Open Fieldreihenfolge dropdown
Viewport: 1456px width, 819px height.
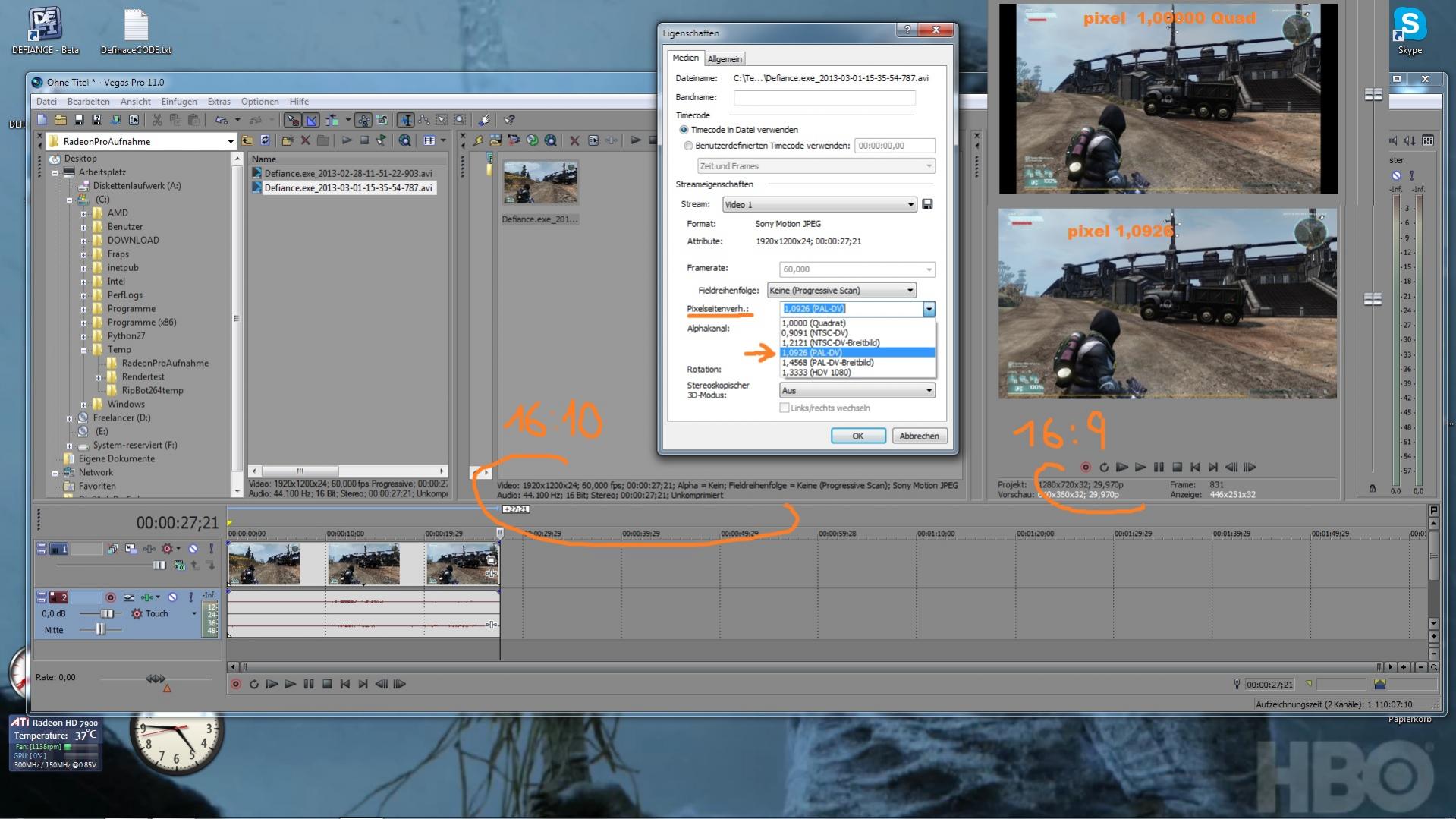click(841, 291)
